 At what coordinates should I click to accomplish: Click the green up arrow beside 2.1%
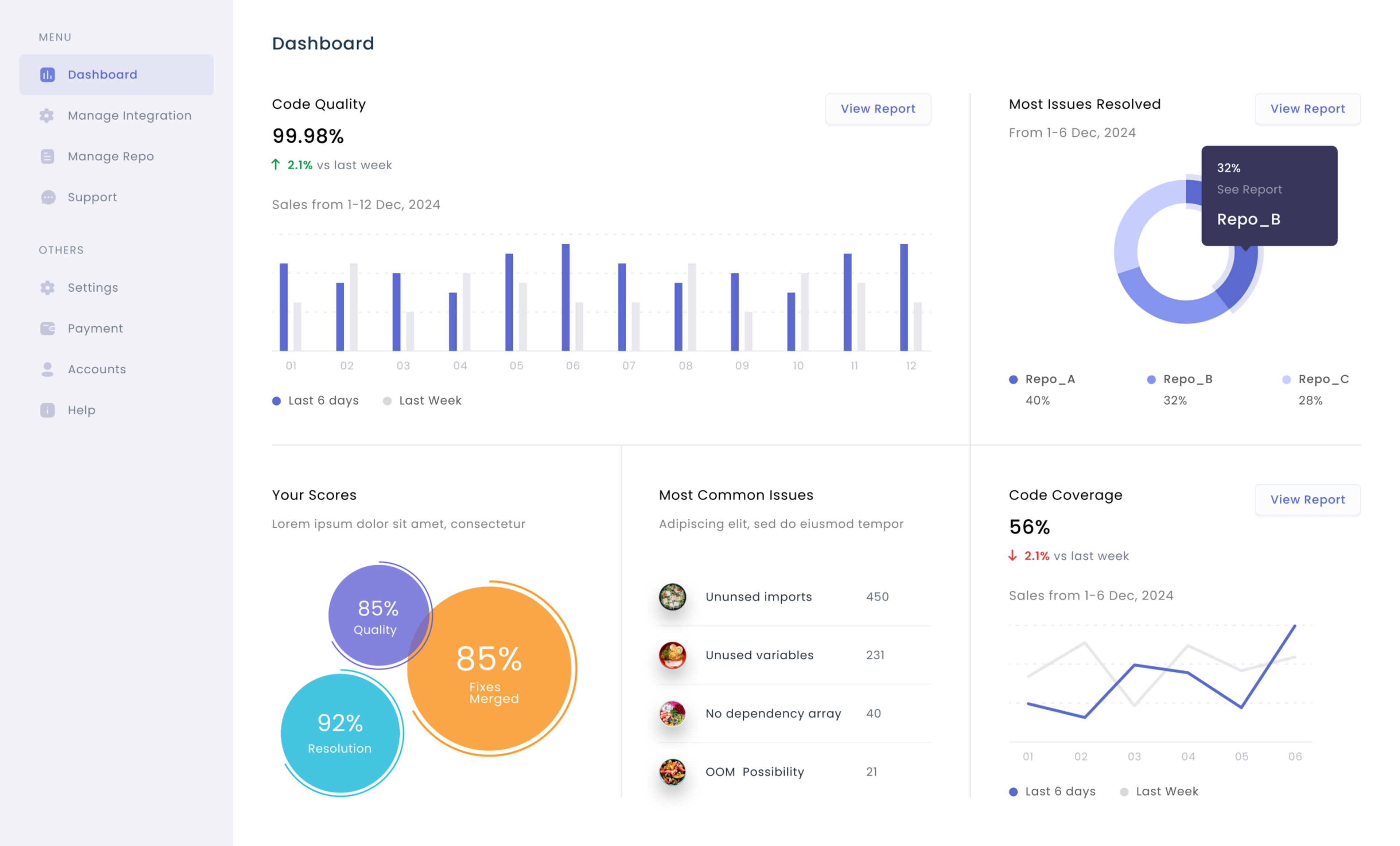(x=276, y=165)
